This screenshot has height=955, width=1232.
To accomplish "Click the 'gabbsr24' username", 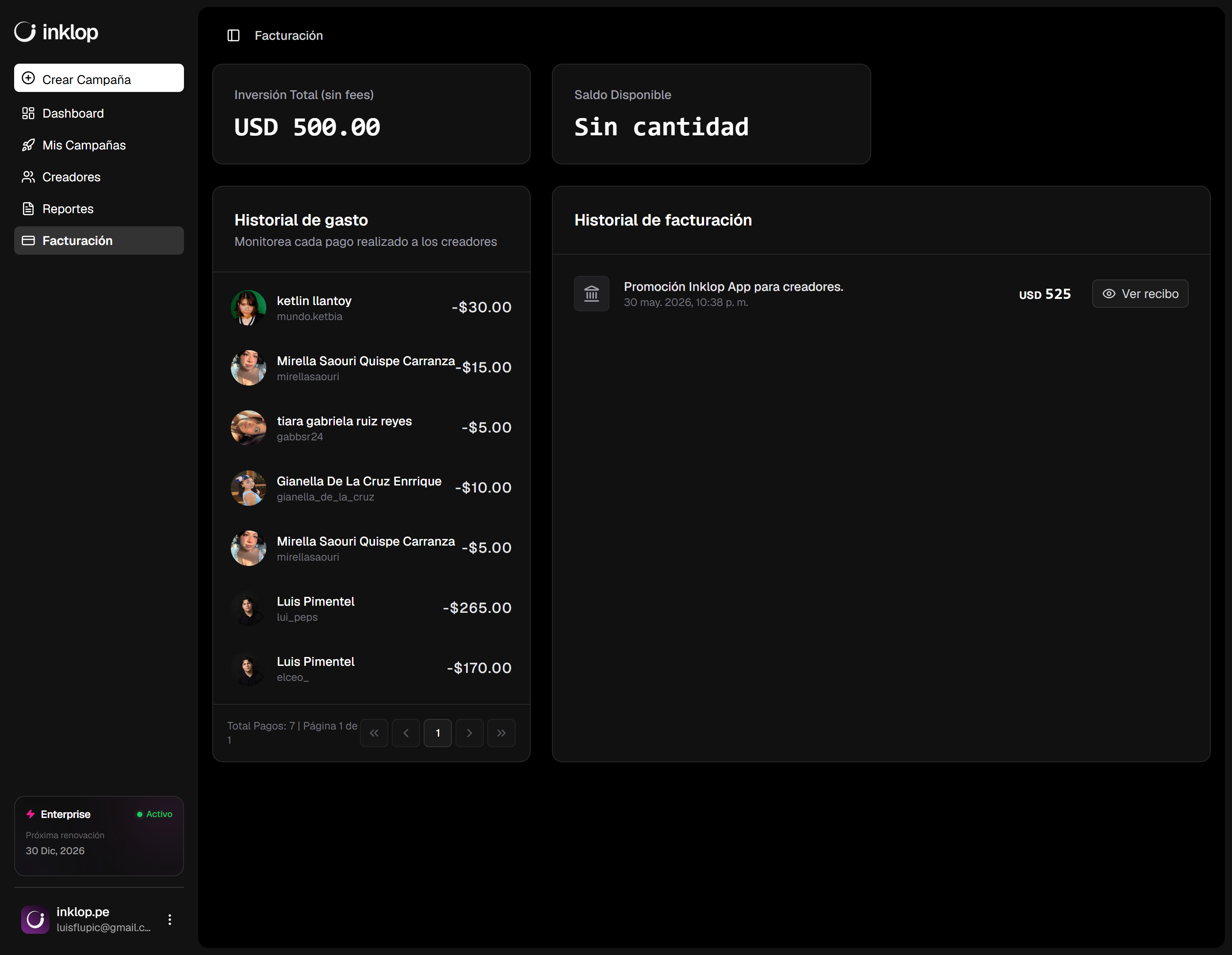I will tap(299, 437).
